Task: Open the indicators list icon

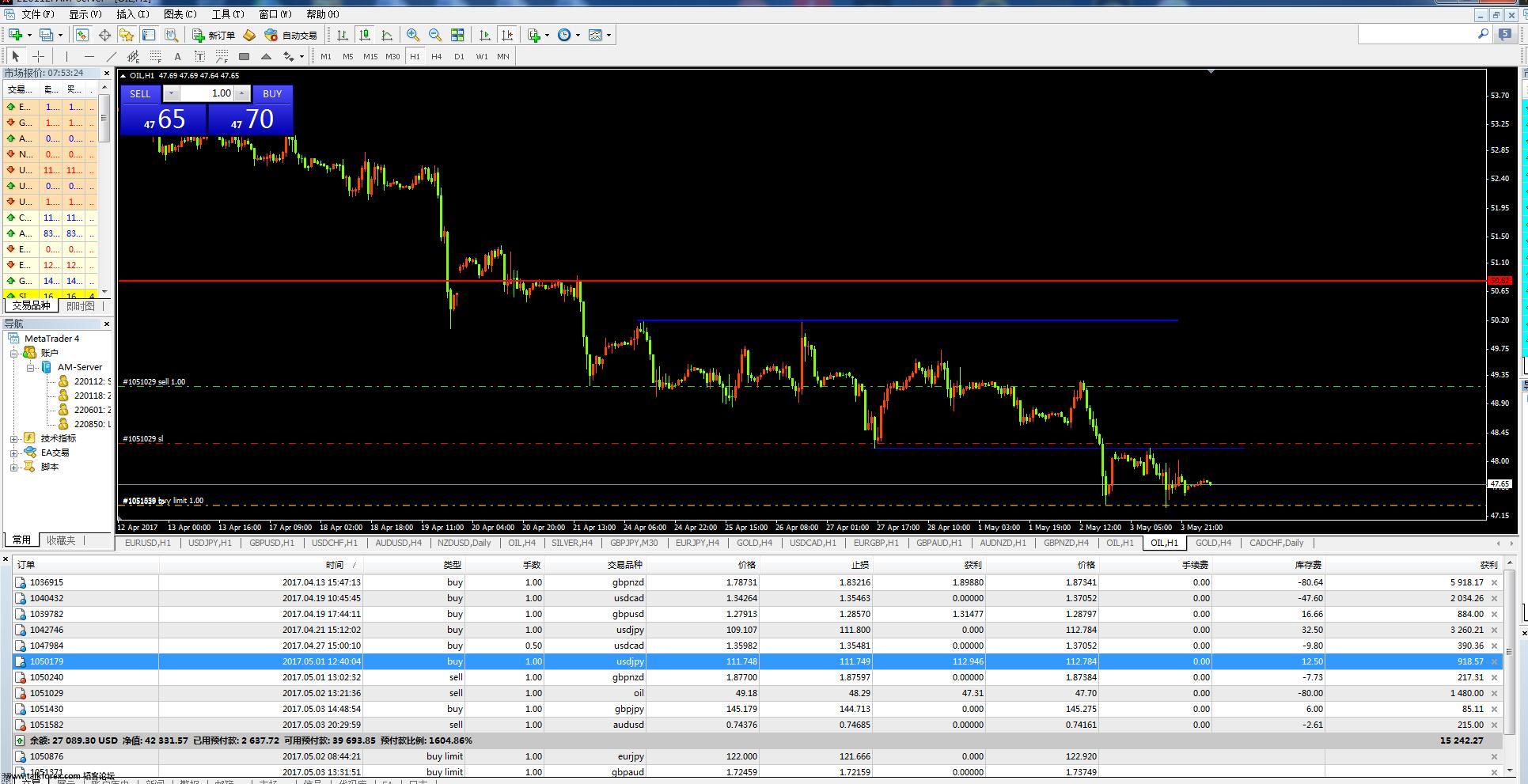Action: (535, 35)
